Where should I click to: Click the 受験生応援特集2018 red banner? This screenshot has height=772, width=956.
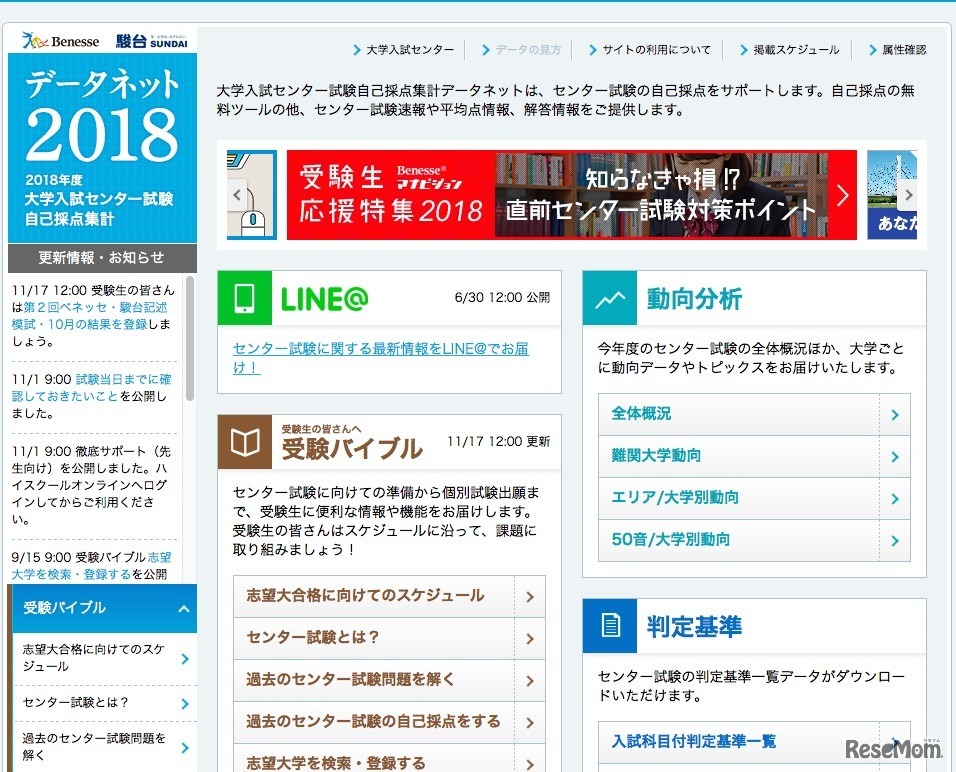pos(571,195)
